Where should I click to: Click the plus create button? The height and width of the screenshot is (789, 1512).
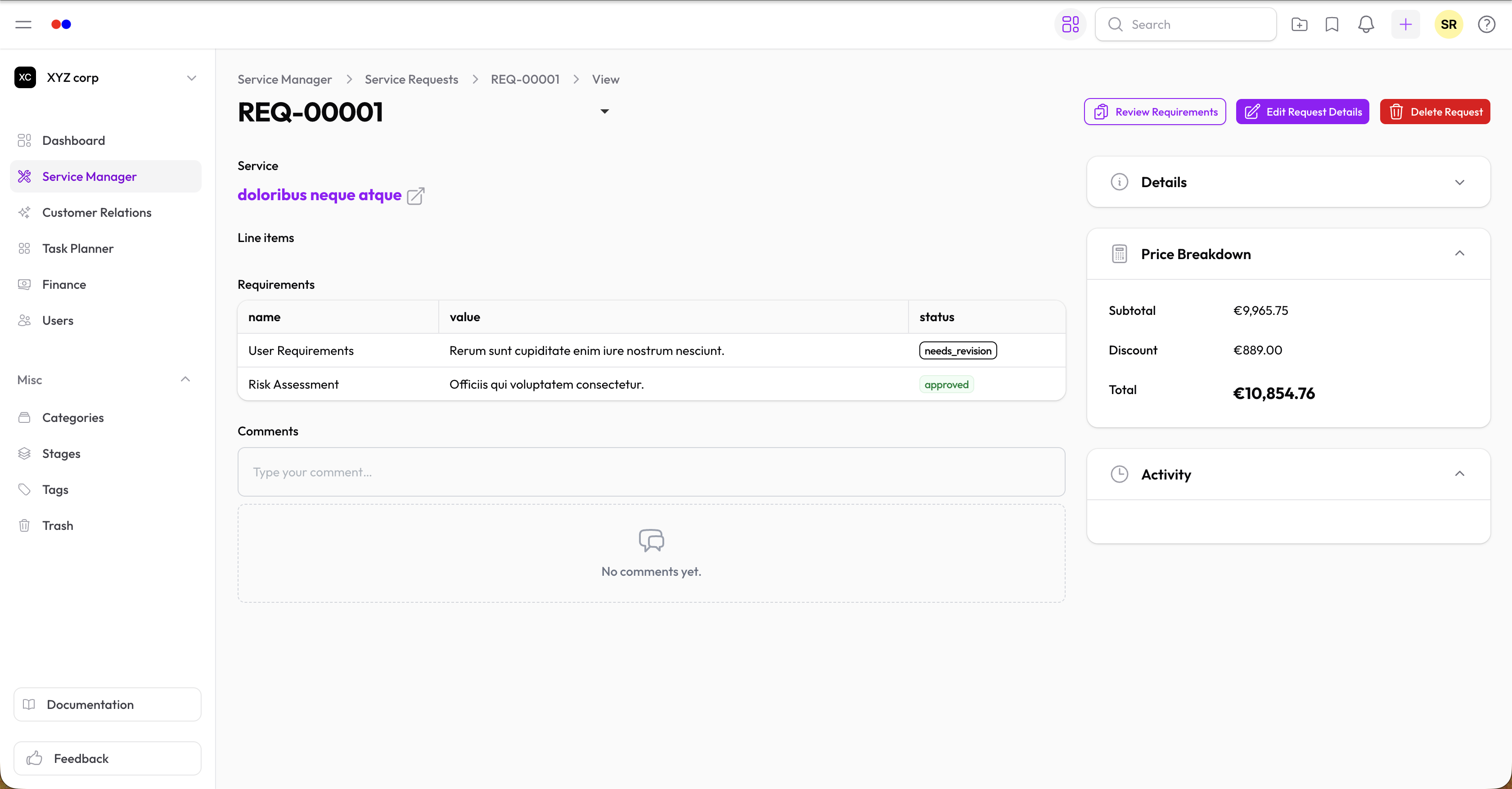pyautogui.click(x=1405, y=25)
